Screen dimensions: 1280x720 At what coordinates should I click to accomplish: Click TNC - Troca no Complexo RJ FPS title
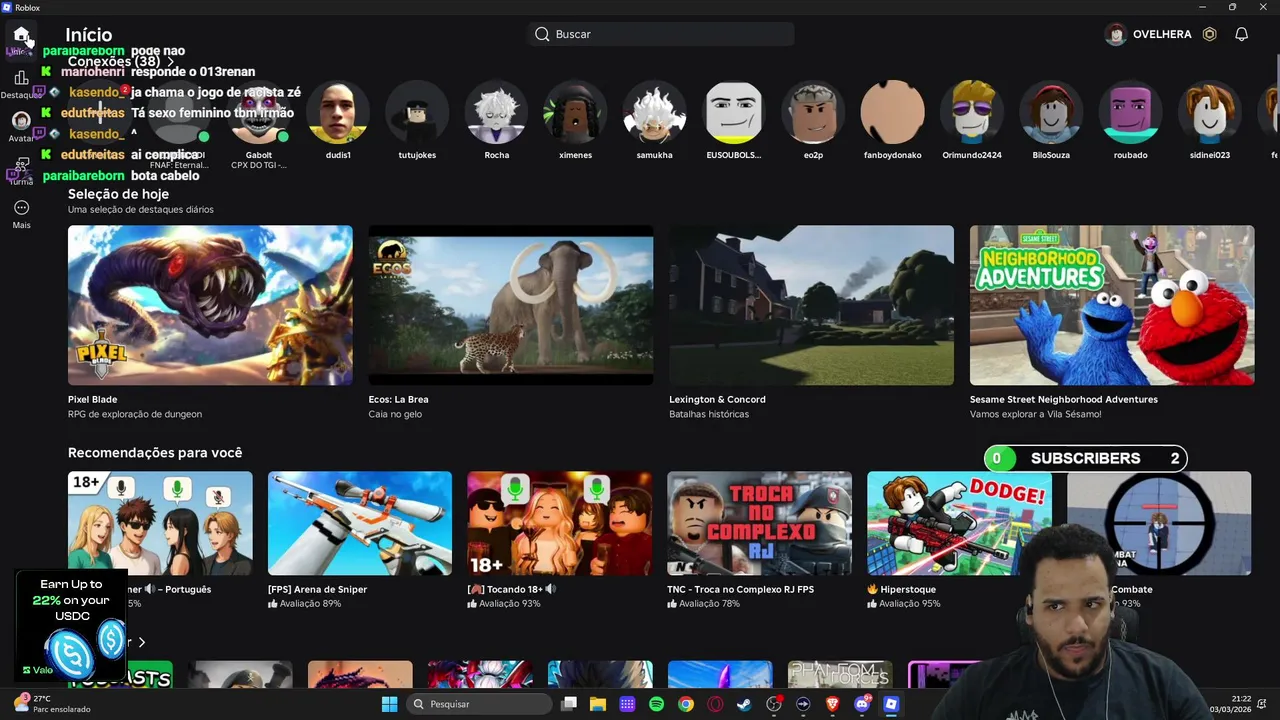click(x=741, y=589)
